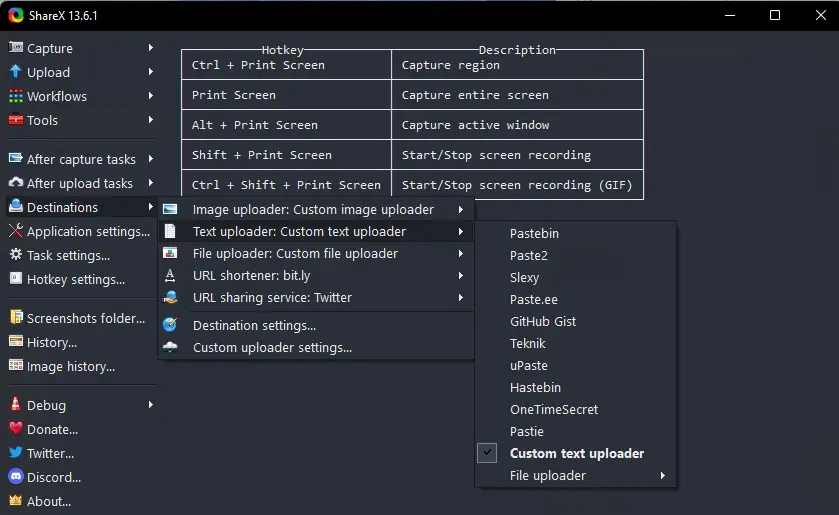Screen dimensions: 839x515
Task: Expand the Tools submenu arrow
Action: pos(151,120)
